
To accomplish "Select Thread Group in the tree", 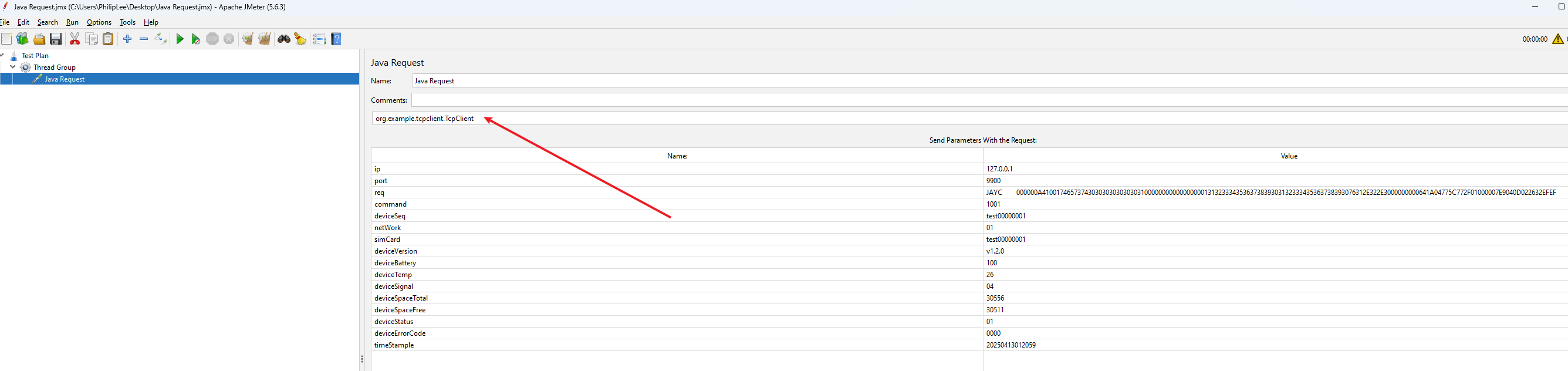I will point(54,68).
